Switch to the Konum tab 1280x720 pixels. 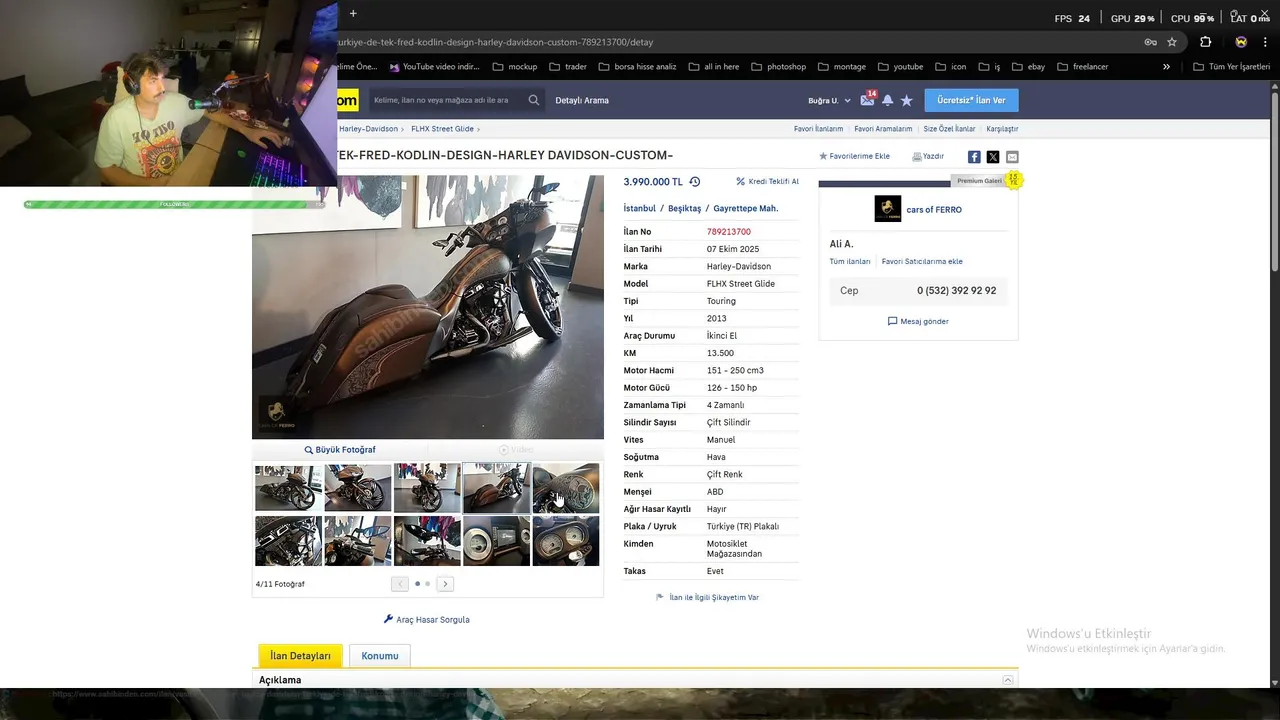(380, 656)
